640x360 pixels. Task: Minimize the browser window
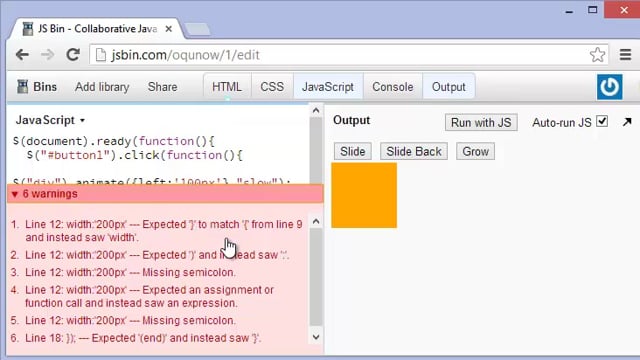569,11
